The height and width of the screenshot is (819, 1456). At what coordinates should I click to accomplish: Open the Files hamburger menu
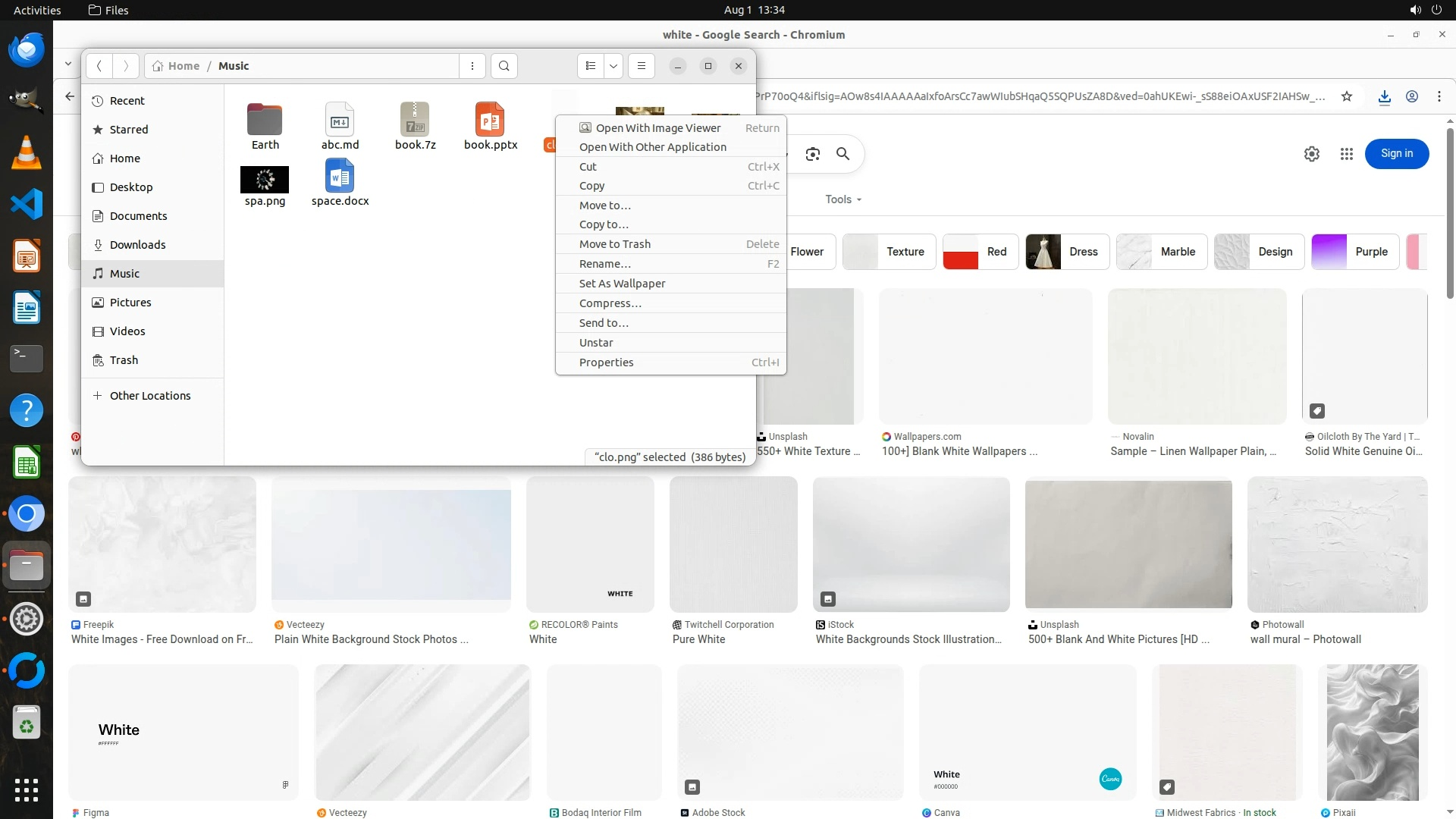tap(642, 66)
